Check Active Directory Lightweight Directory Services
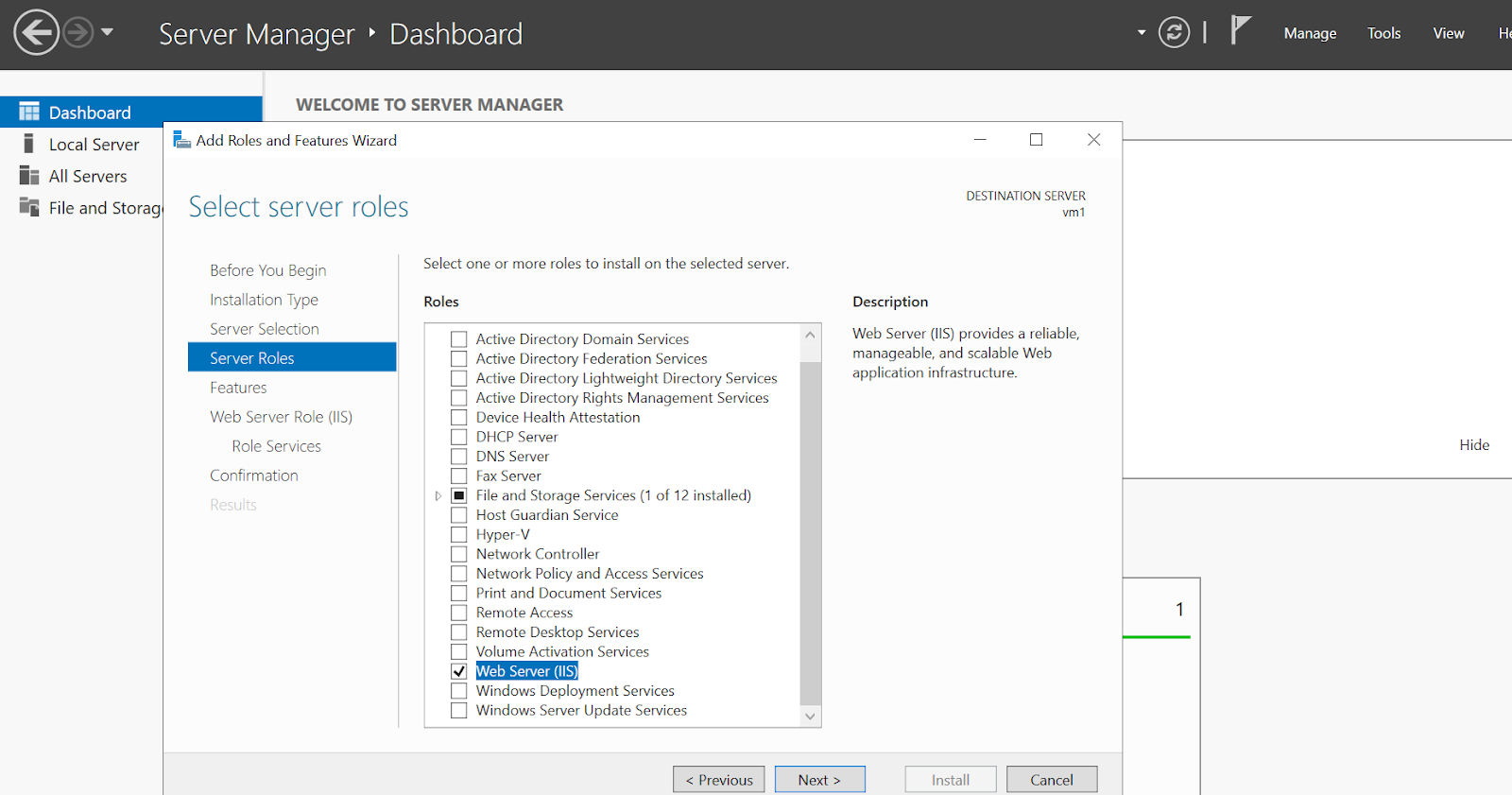Screen dimensions: 1512x795 click(x=459, y=378)
